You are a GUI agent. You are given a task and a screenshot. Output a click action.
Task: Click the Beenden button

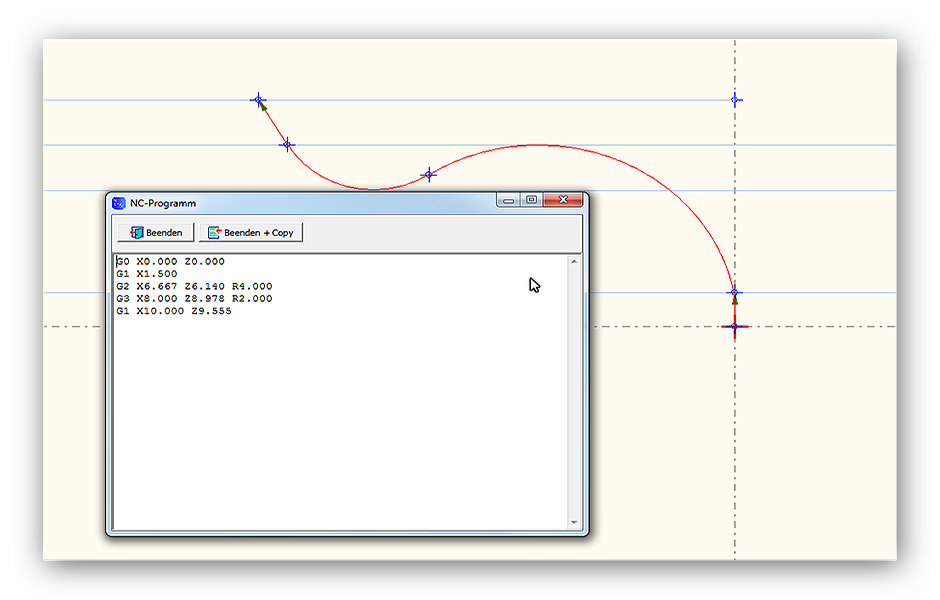click(155, 232)
